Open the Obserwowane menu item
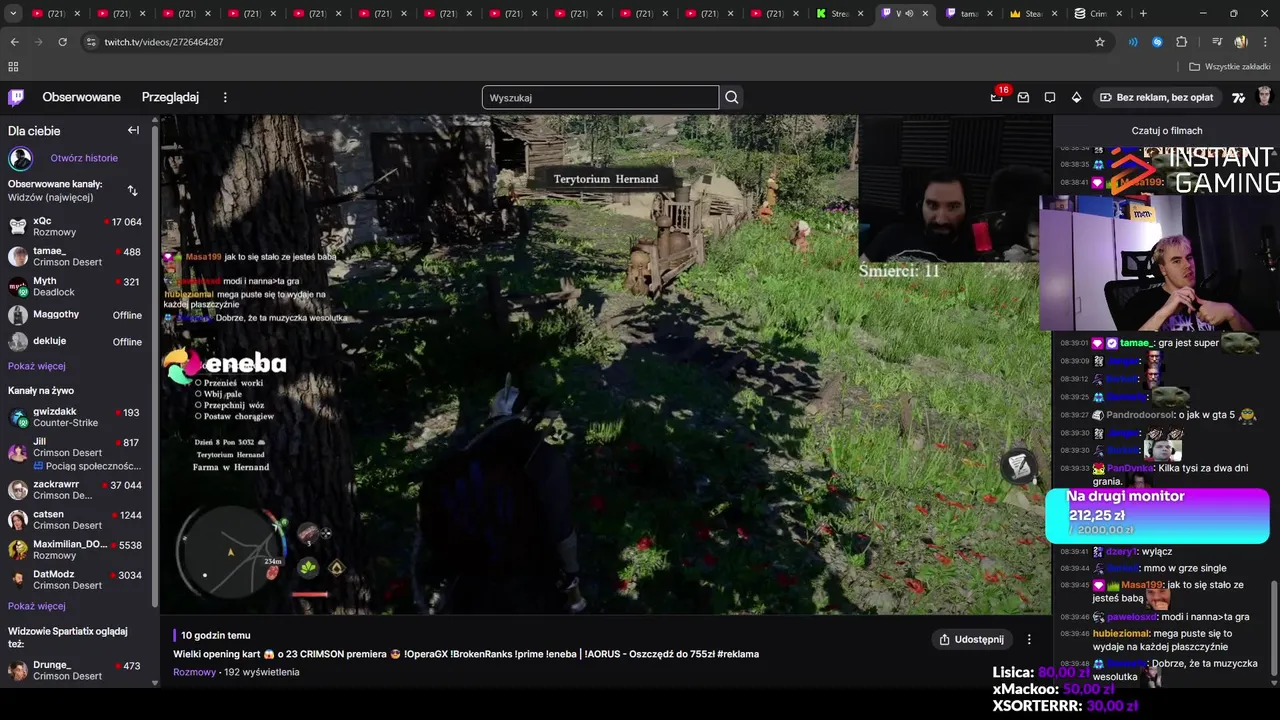Viewport: 1280px width, 720px height. [81, 97]
